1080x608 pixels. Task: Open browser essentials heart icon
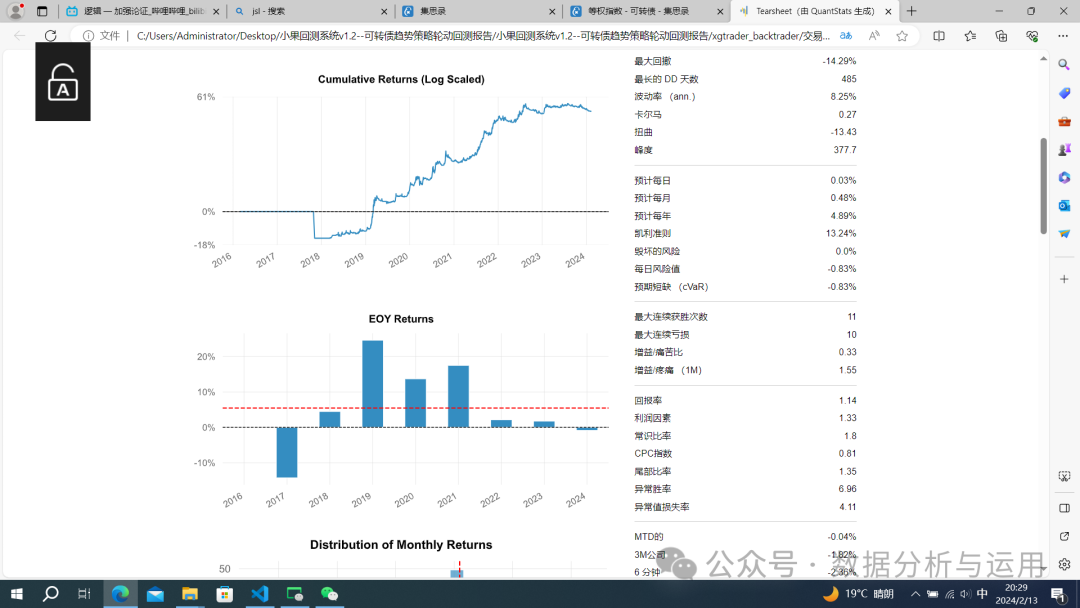pyautogui.click(x=1032, y=36)
